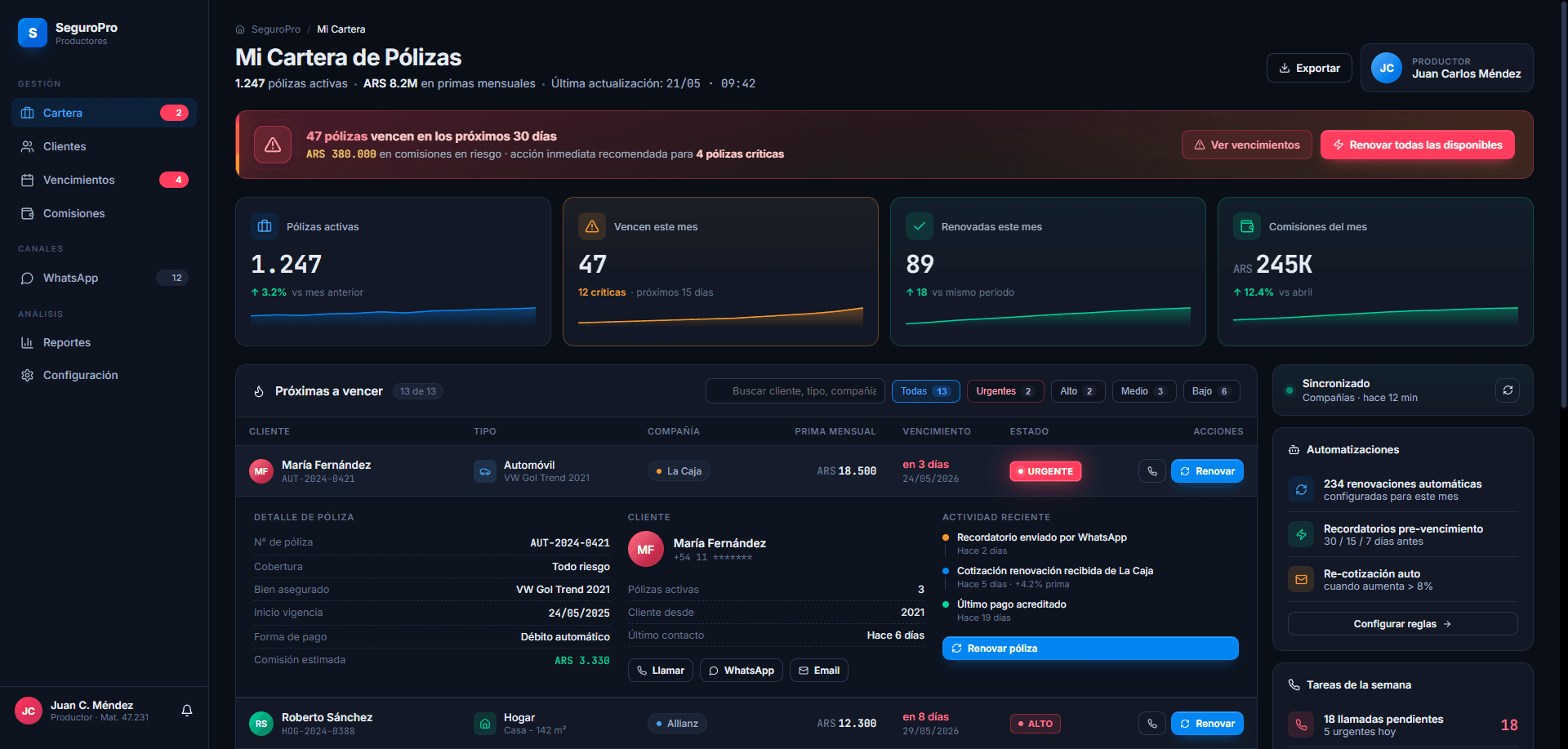The height and width of the screenshot is (749, 1568).
Task: Click the home breadcrumb icon
Action: pyautogui.click(x=240, y=29)
